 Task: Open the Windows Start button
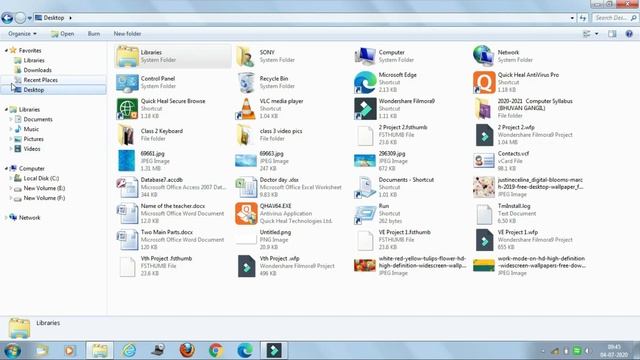12,351
